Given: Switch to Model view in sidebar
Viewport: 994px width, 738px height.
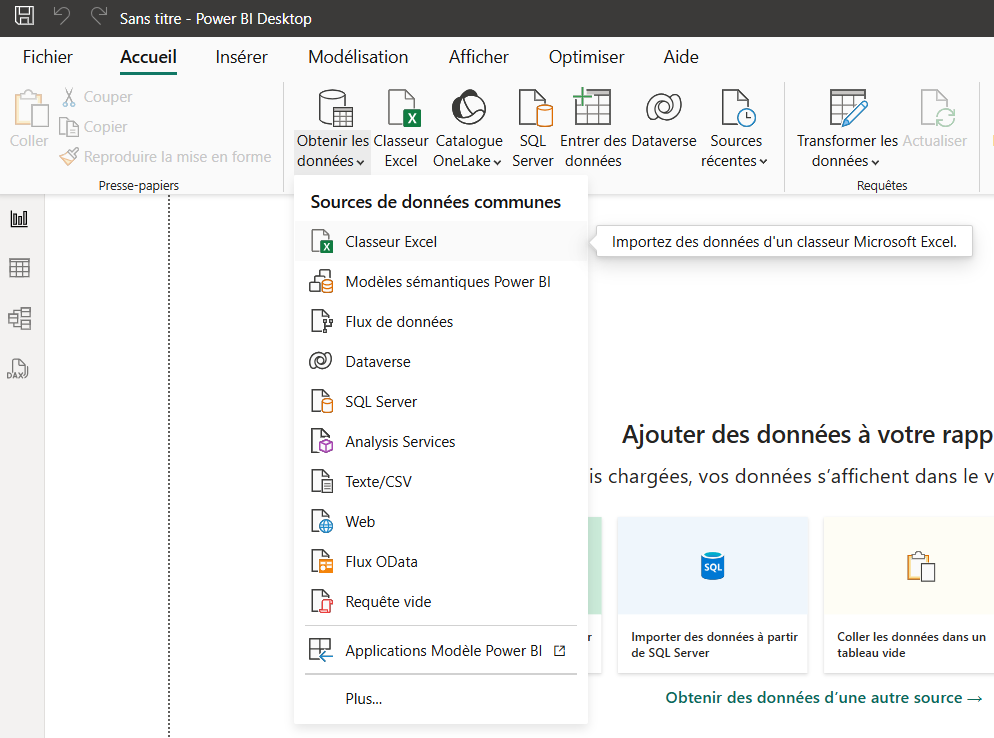Looking at the screenshot, I should [20, 318].
